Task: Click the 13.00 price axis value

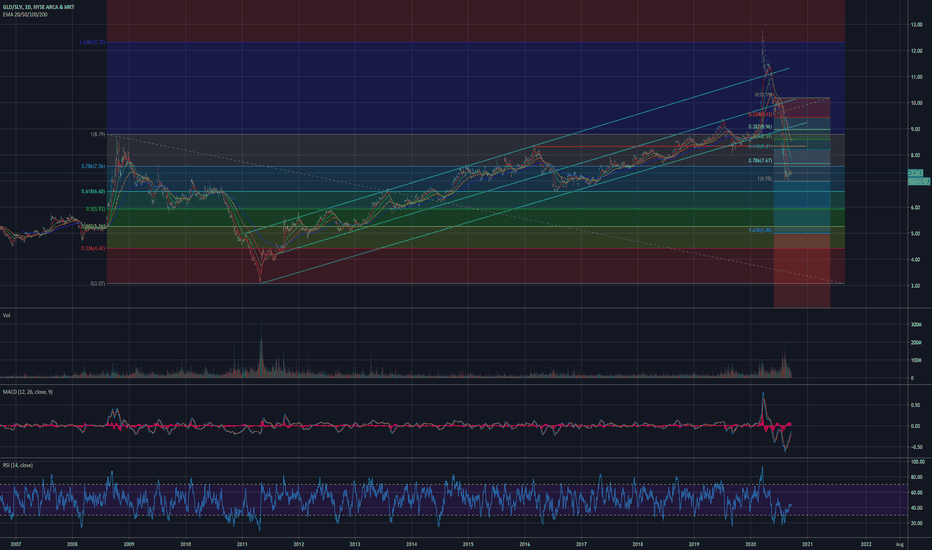Action: pos(916,24)
